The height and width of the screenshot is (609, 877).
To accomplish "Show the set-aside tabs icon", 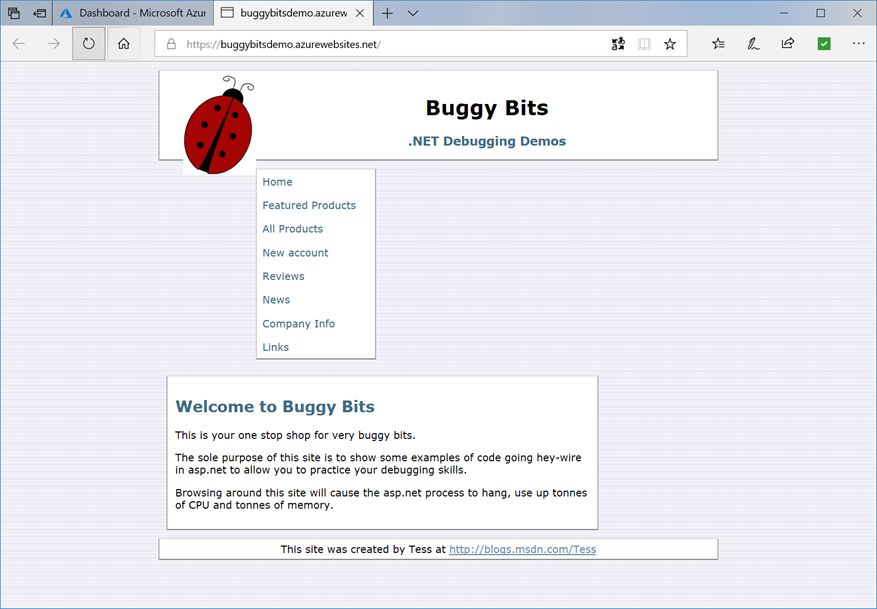I will click(14, 13).
